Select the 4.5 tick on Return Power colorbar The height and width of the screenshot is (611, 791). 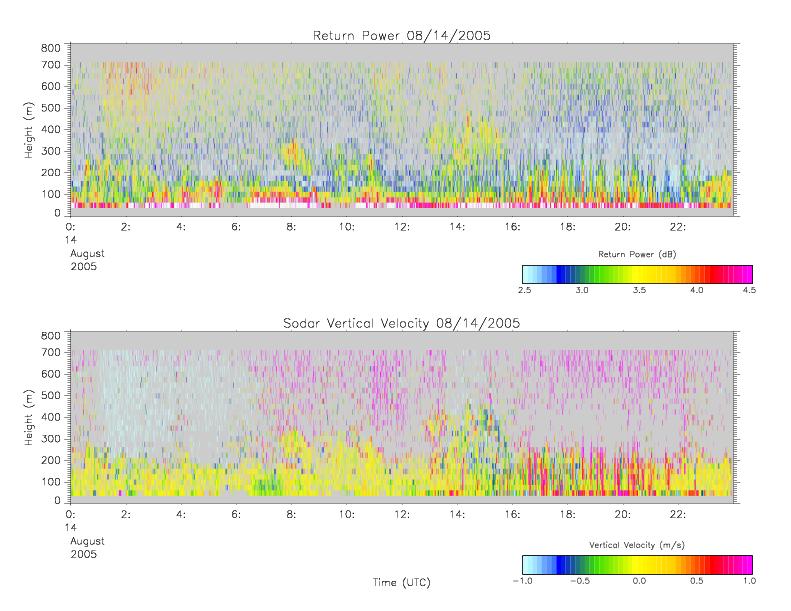(749, 290)
